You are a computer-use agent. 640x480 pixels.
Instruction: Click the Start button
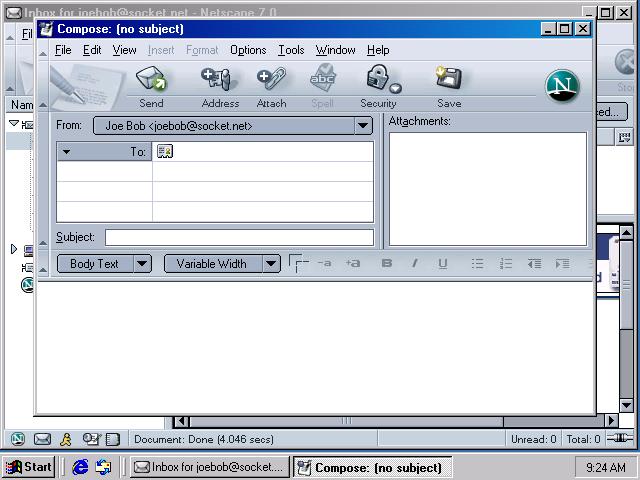click(x=29, y=467)
